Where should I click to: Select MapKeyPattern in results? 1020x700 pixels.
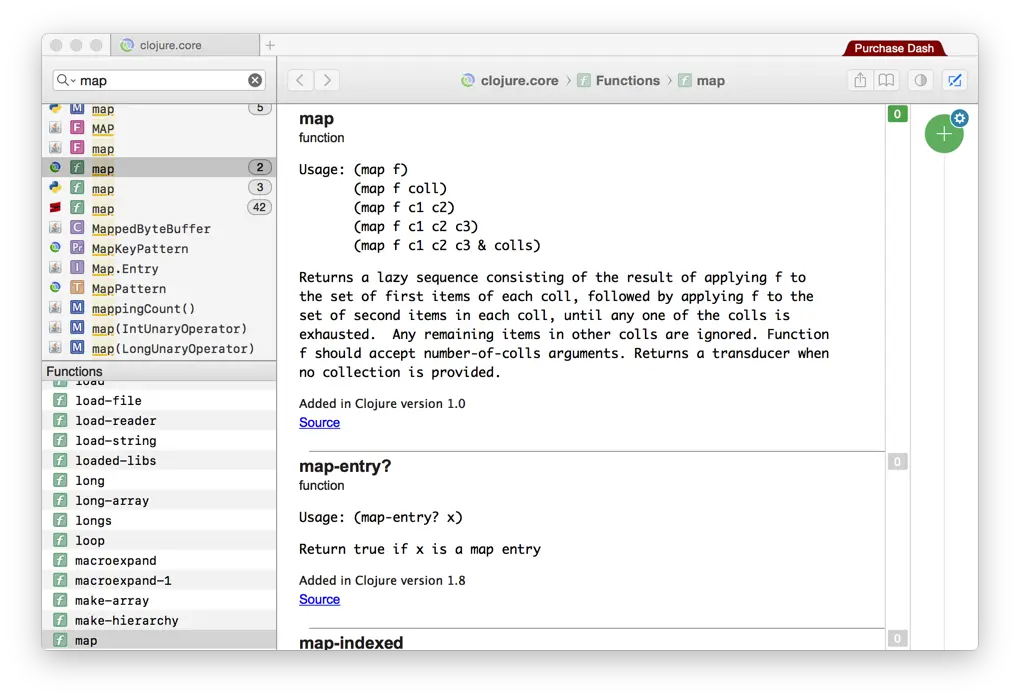(159, 248)
